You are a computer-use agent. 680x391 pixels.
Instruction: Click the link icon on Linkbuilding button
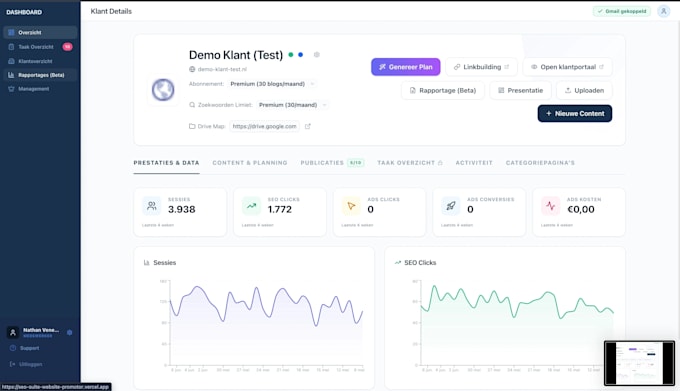pos(457,67)
